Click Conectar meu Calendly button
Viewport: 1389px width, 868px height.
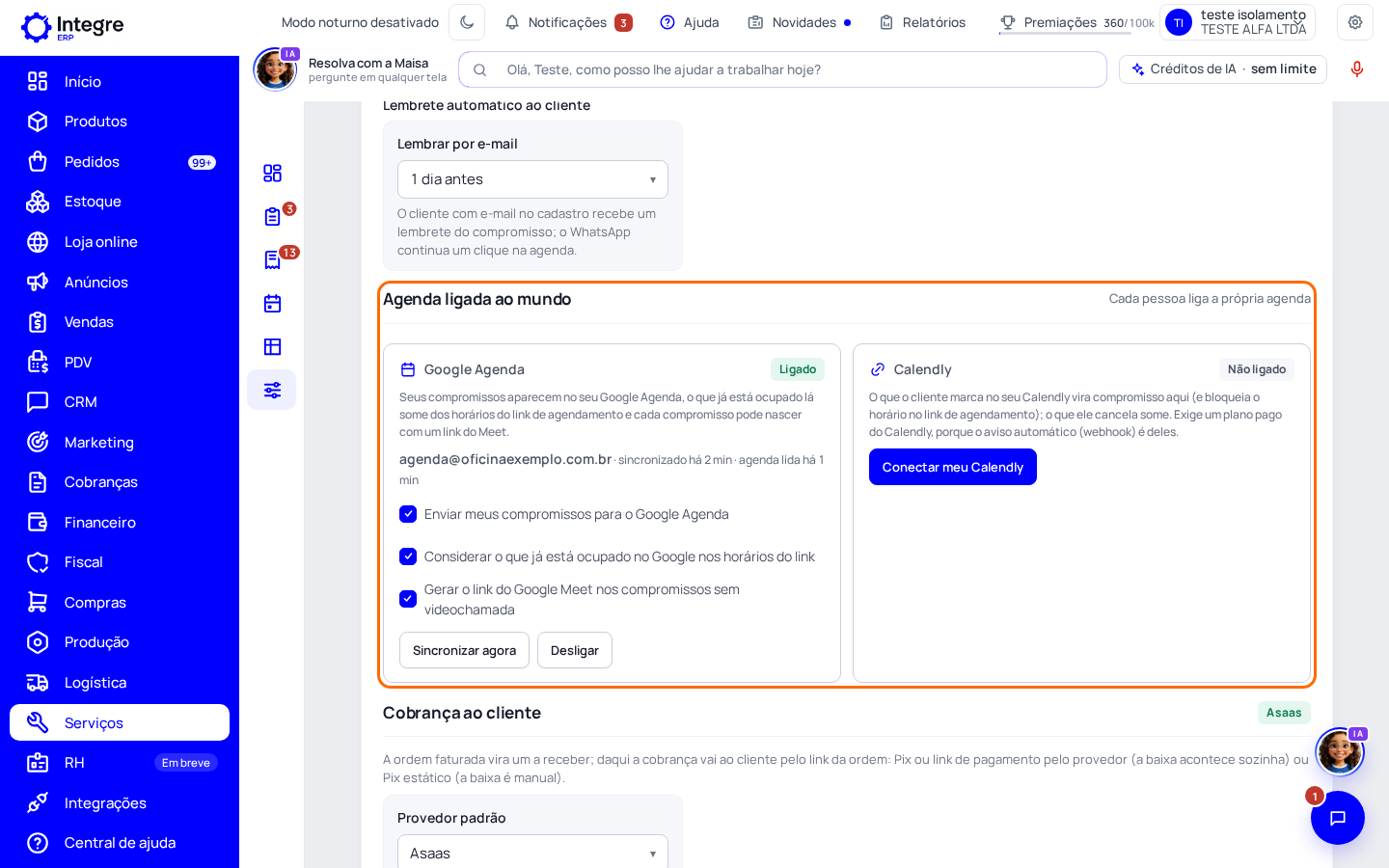coord(953,467)
